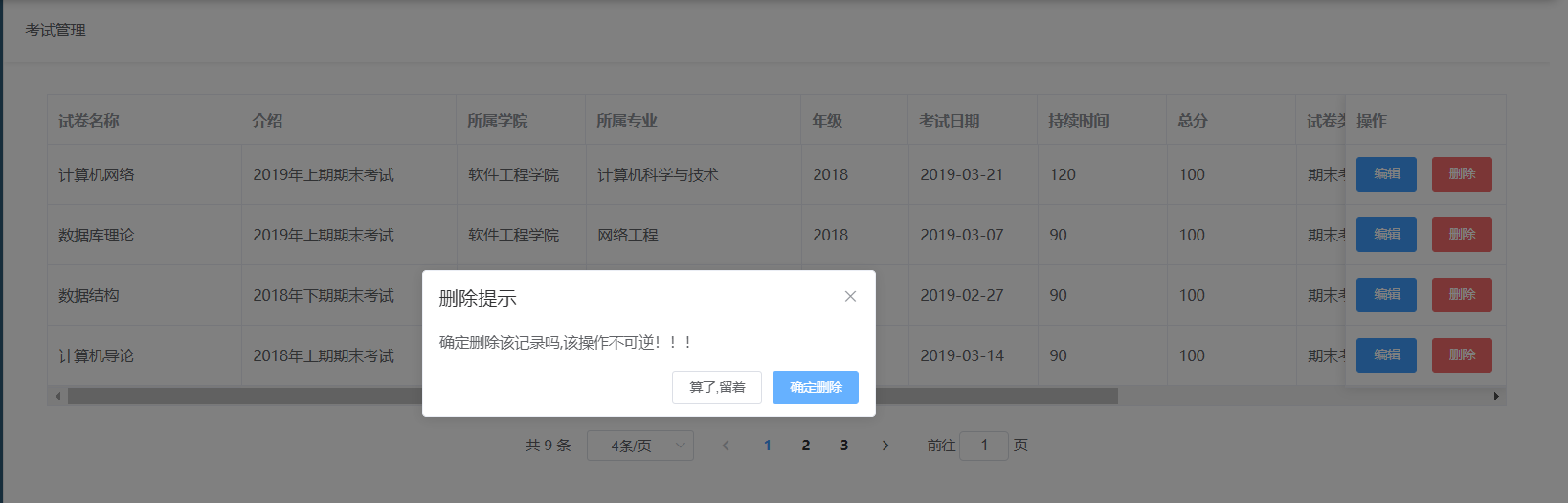Click 删除 button for 数据库理论 row
The height and width of the screenshot is (503, 1568).
[1462, 235]
